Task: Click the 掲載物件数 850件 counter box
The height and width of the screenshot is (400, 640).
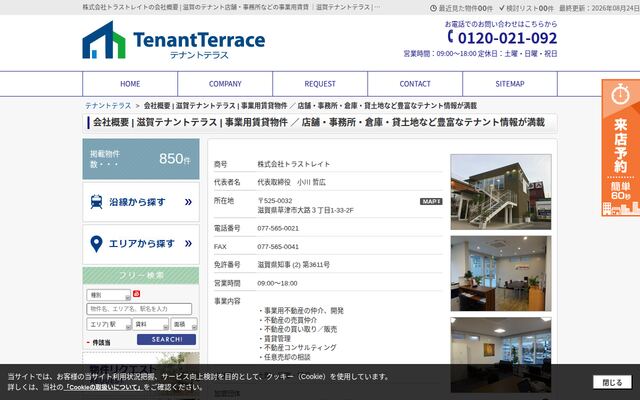Action: click(x=141, y=159)
